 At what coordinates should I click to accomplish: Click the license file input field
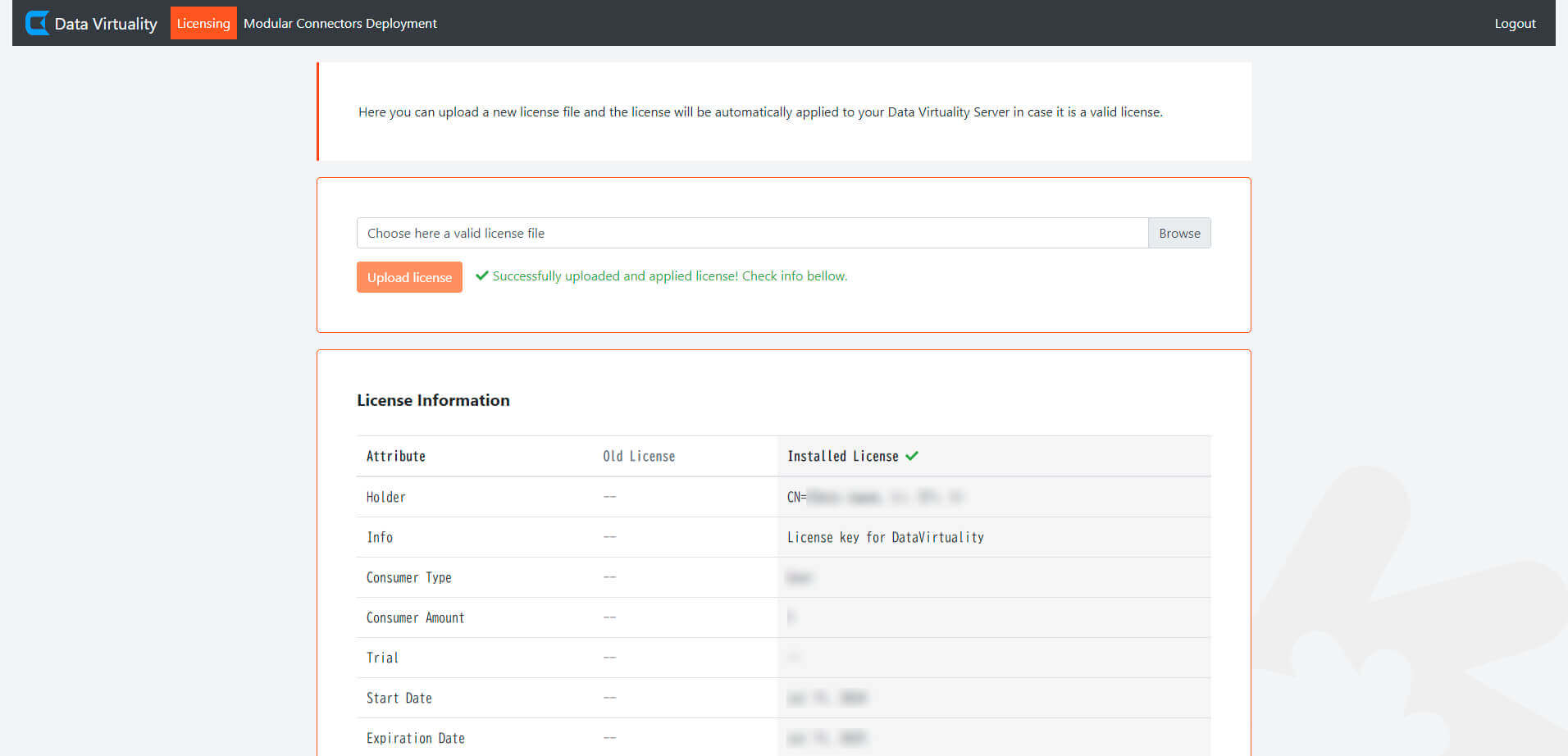tap(752, 233)
